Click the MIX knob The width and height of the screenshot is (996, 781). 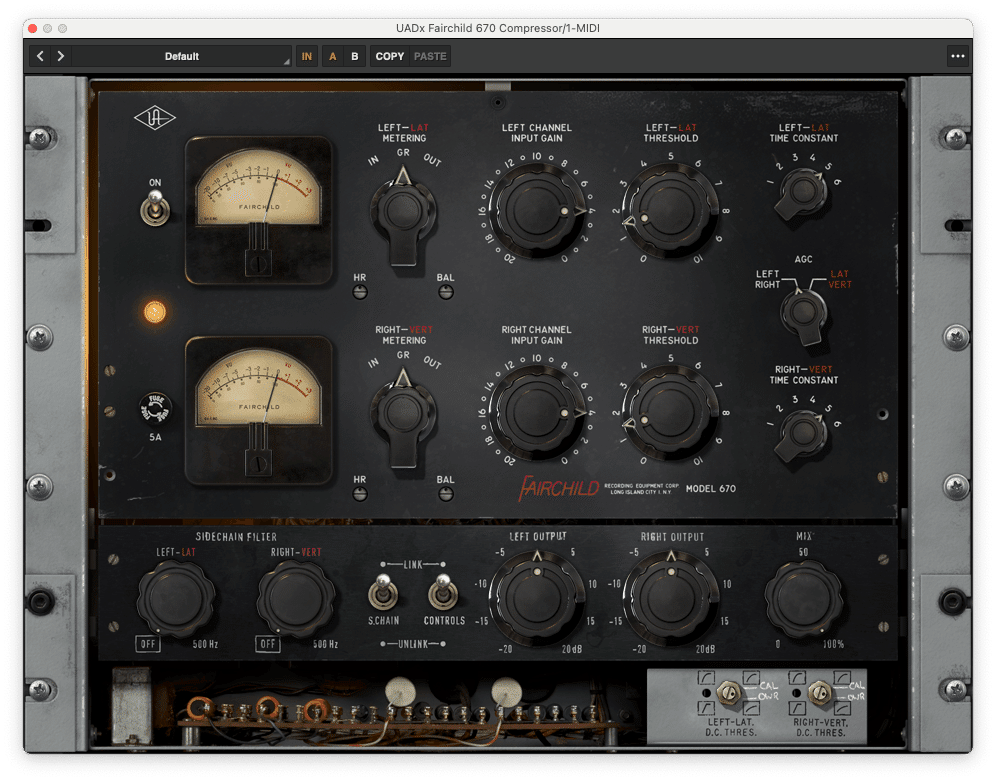click(x=804, y=598)
